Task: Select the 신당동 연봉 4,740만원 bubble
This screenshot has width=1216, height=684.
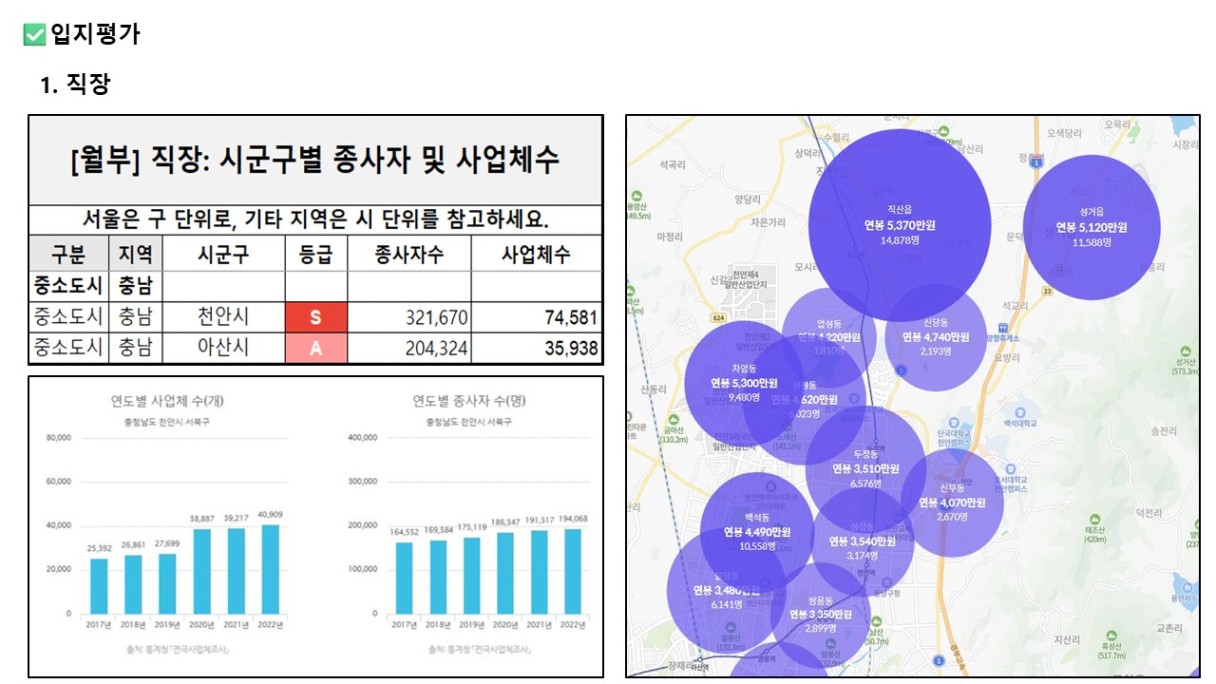Action: (936, 337)
